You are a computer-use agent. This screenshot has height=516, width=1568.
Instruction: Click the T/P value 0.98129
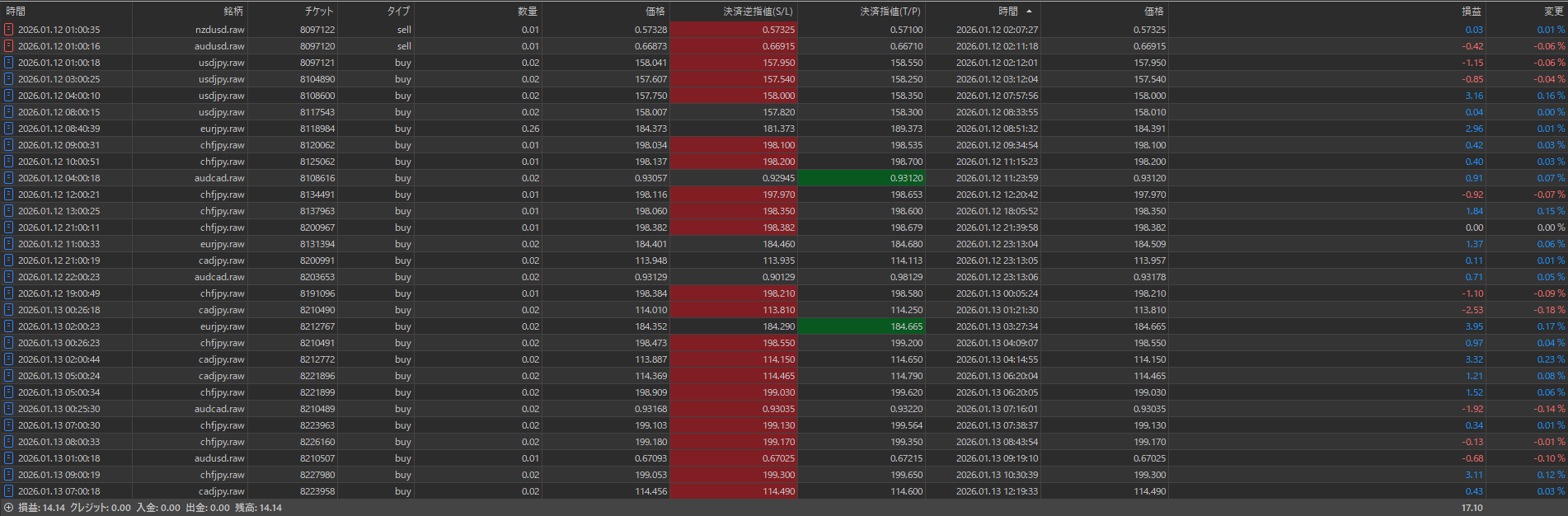tap(906, 277)
